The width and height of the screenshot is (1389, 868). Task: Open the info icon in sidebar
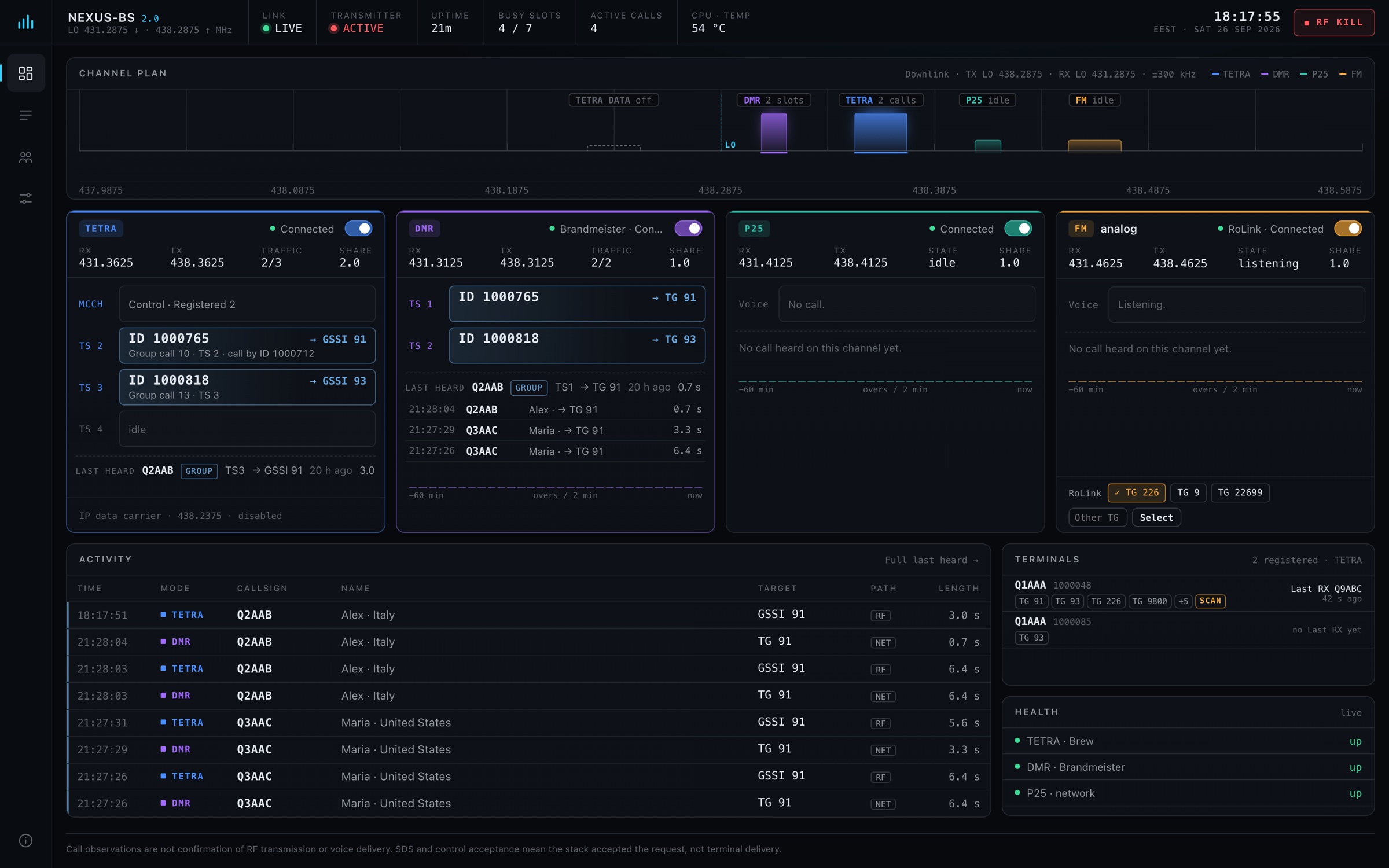25,840
